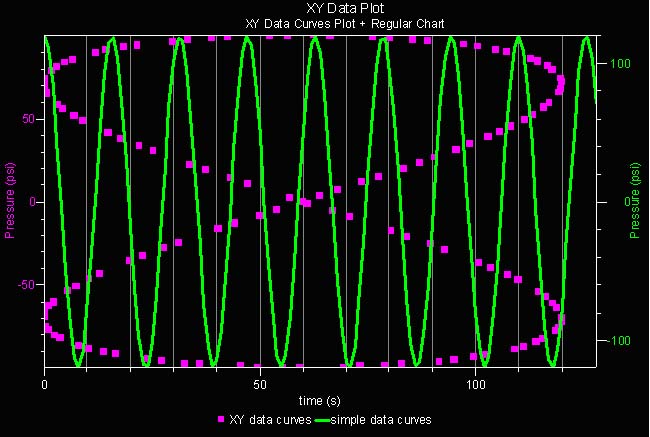Click the magenta -50 tick on left axis
The height and width of the screenshot is (437, 650).
pos(27,284)
